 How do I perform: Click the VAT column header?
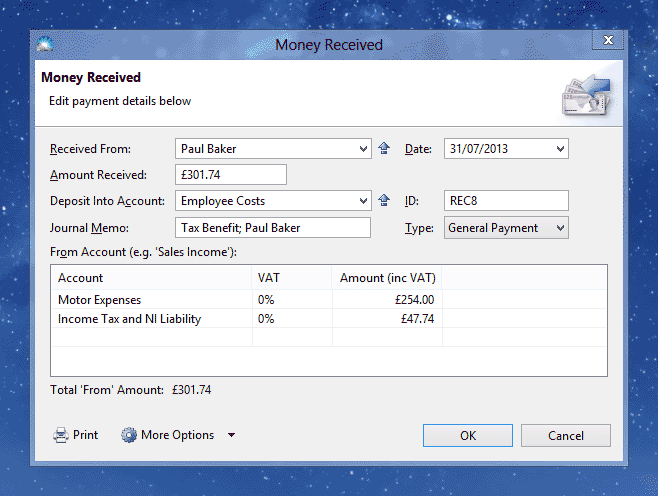click(292, 278)
